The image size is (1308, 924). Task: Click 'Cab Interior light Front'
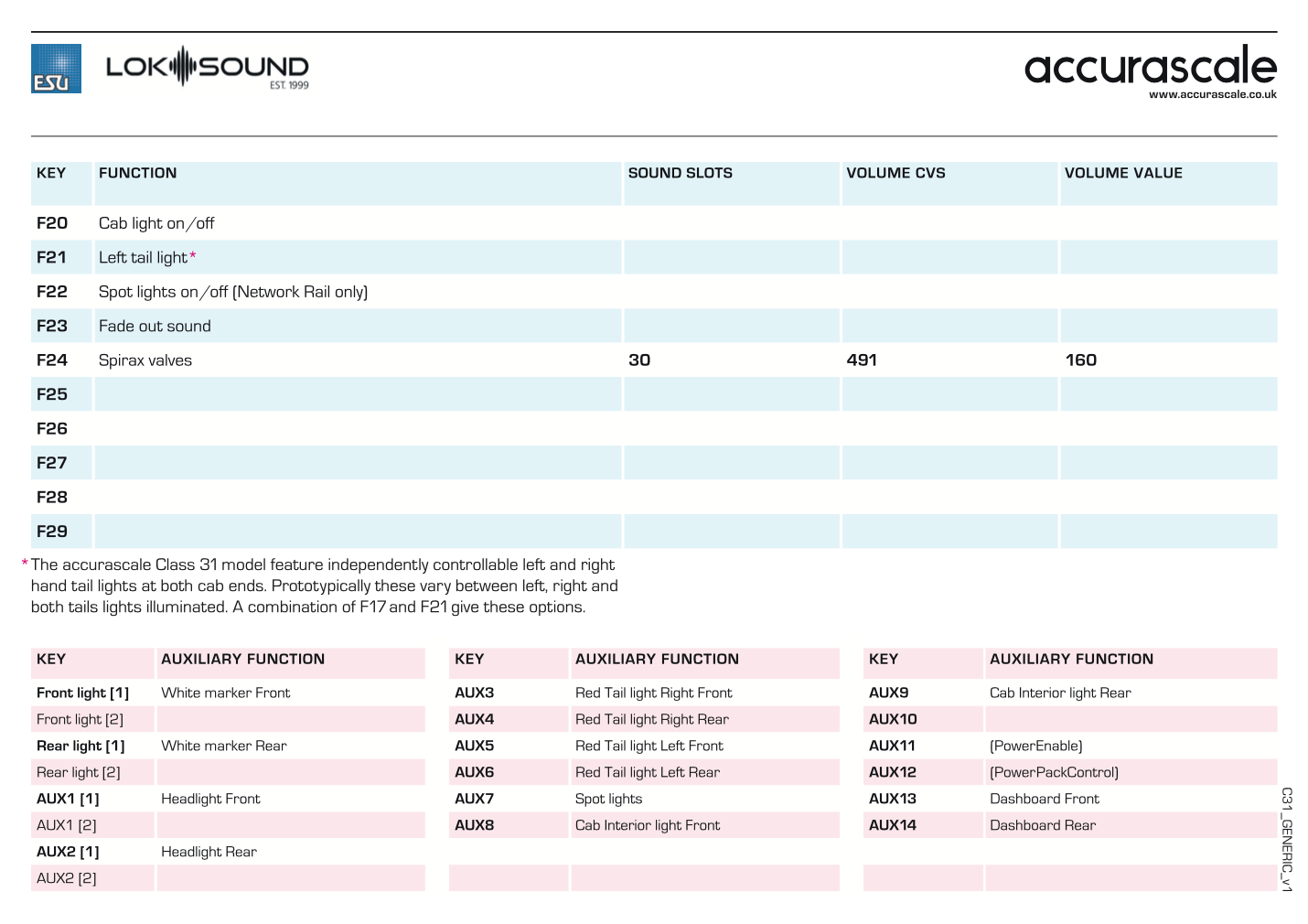pos(648,826)
